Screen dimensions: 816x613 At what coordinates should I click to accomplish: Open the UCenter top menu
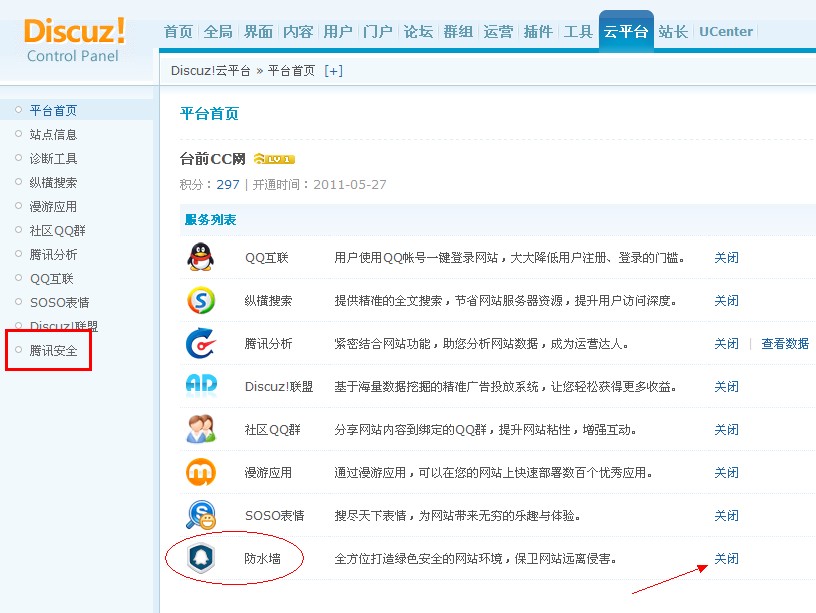726,32
